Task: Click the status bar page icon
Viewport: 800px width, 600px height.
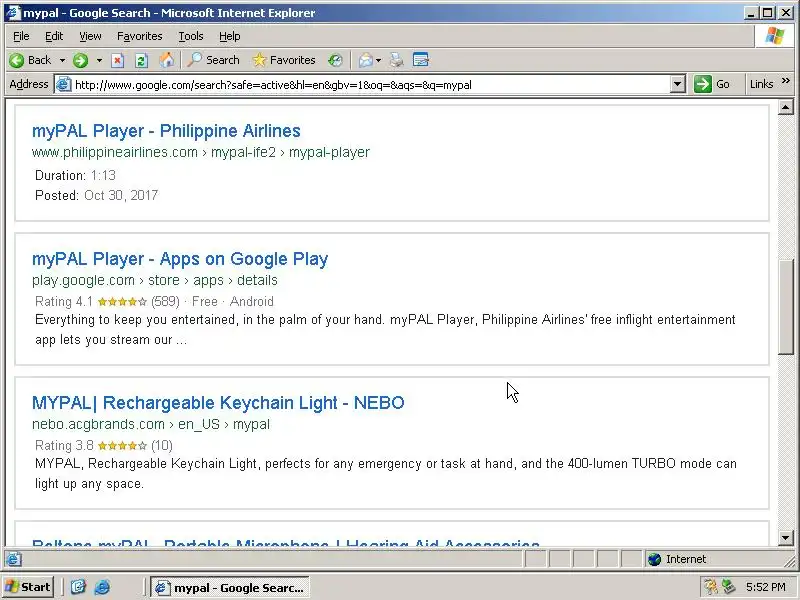Action: coord(14,559)
